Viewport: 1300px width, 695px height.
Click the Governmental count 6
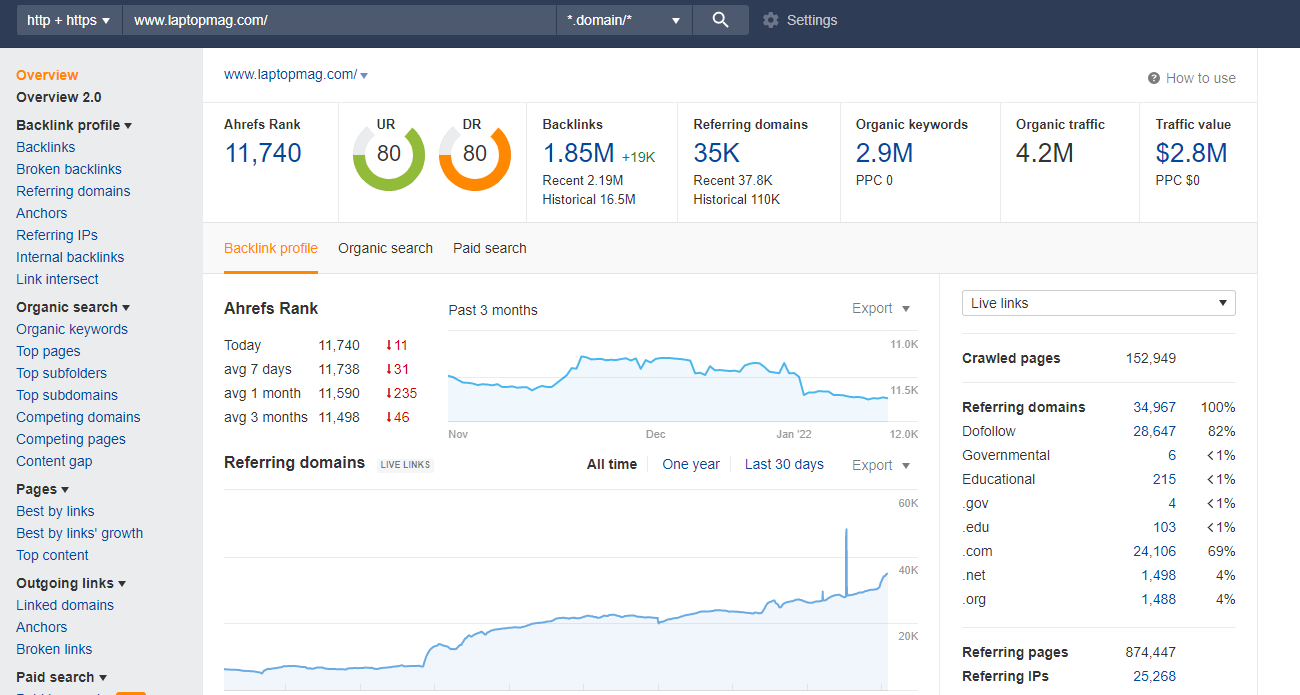point(1172,455)
